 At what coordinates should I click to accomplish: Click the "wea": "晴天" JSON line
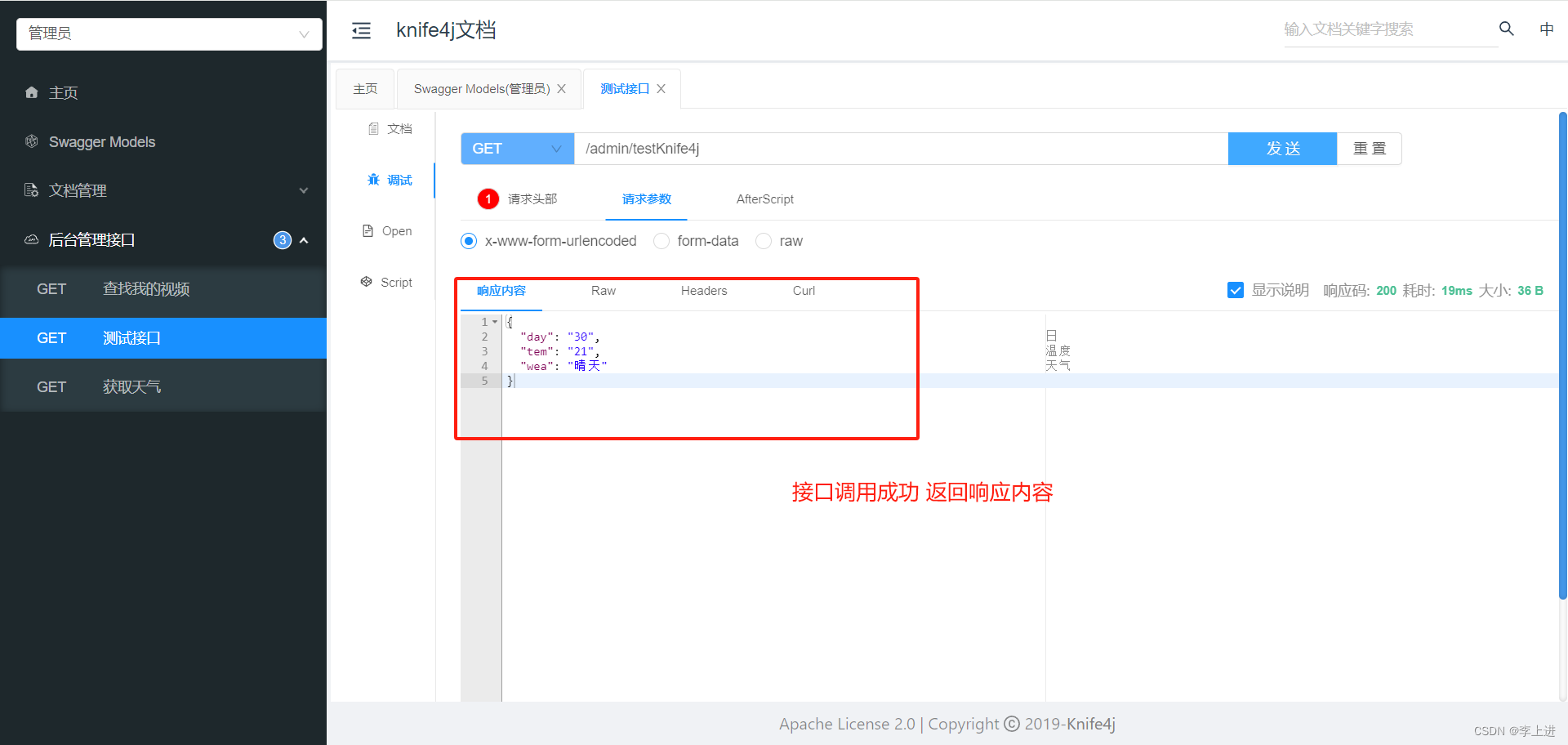point(563,366)
